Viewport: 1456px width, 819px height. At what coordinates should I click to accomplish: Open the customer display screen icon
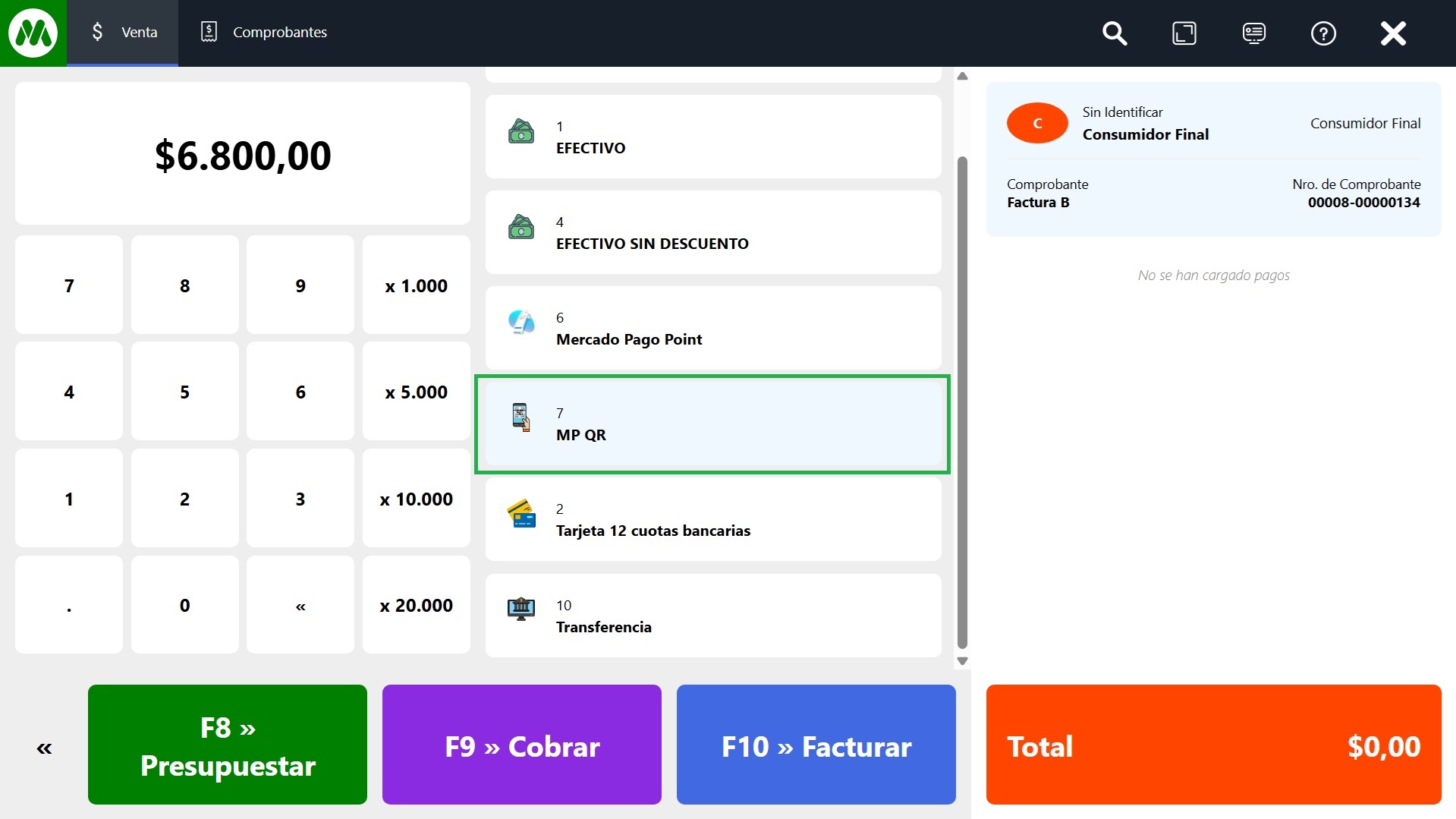pos(1253,33)
